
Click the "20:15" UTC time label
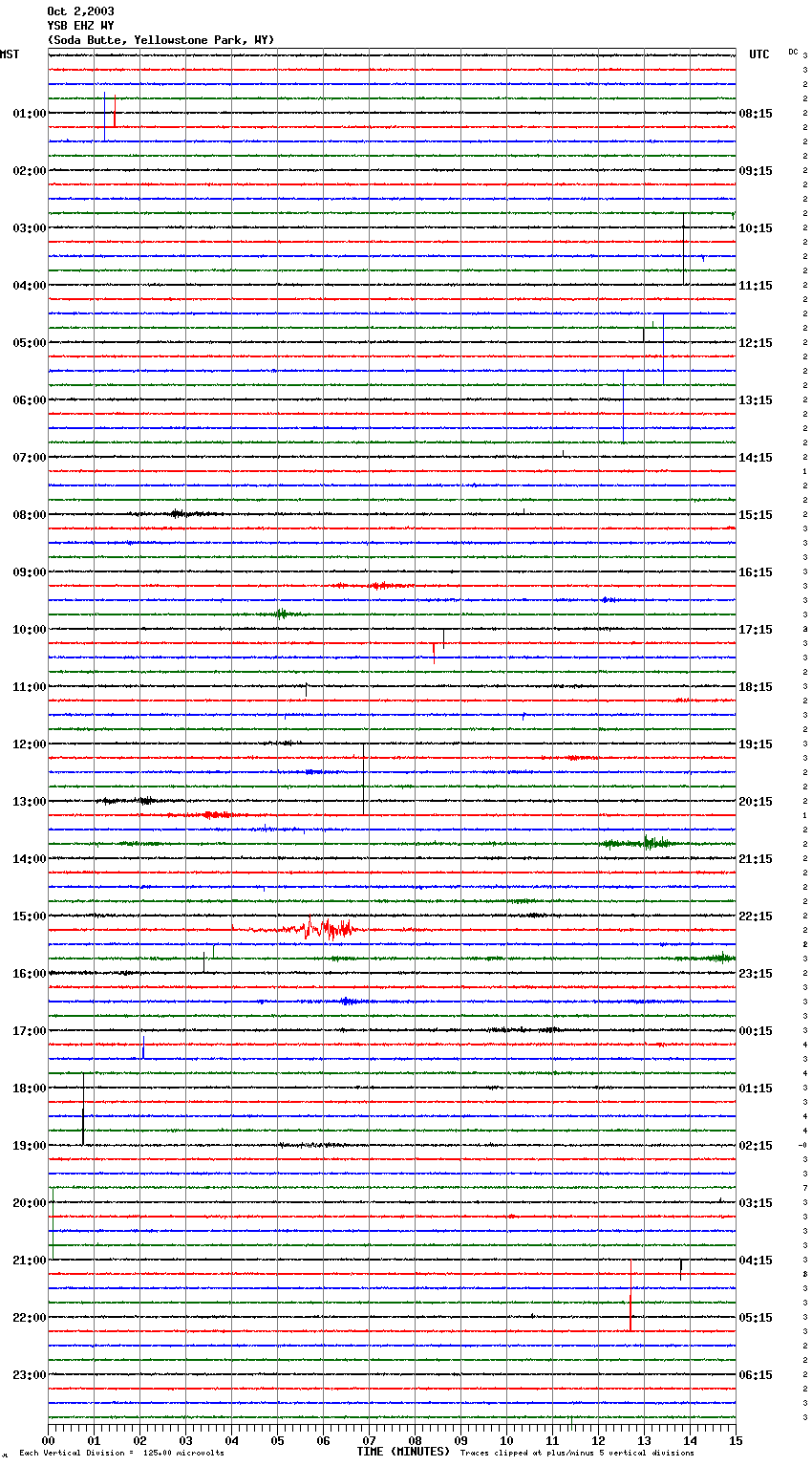tap(756, 802)
